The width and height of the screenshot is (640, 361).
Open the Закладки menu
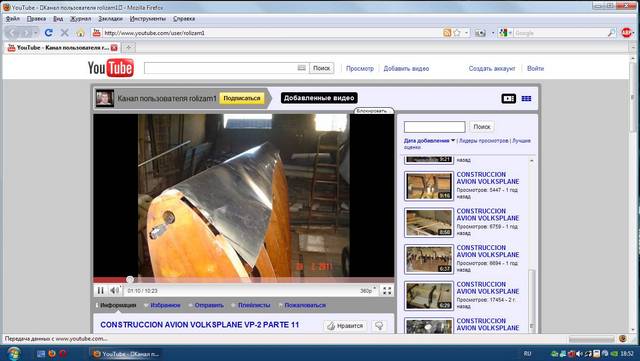click(110, 19)
